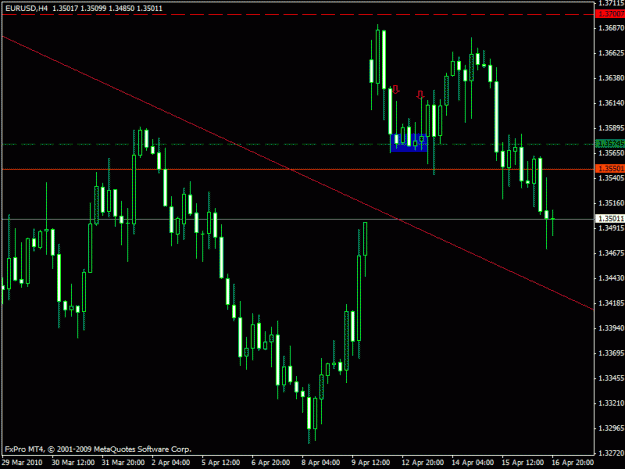Click the 5 Apr 12:00 time label

[221, 463]
